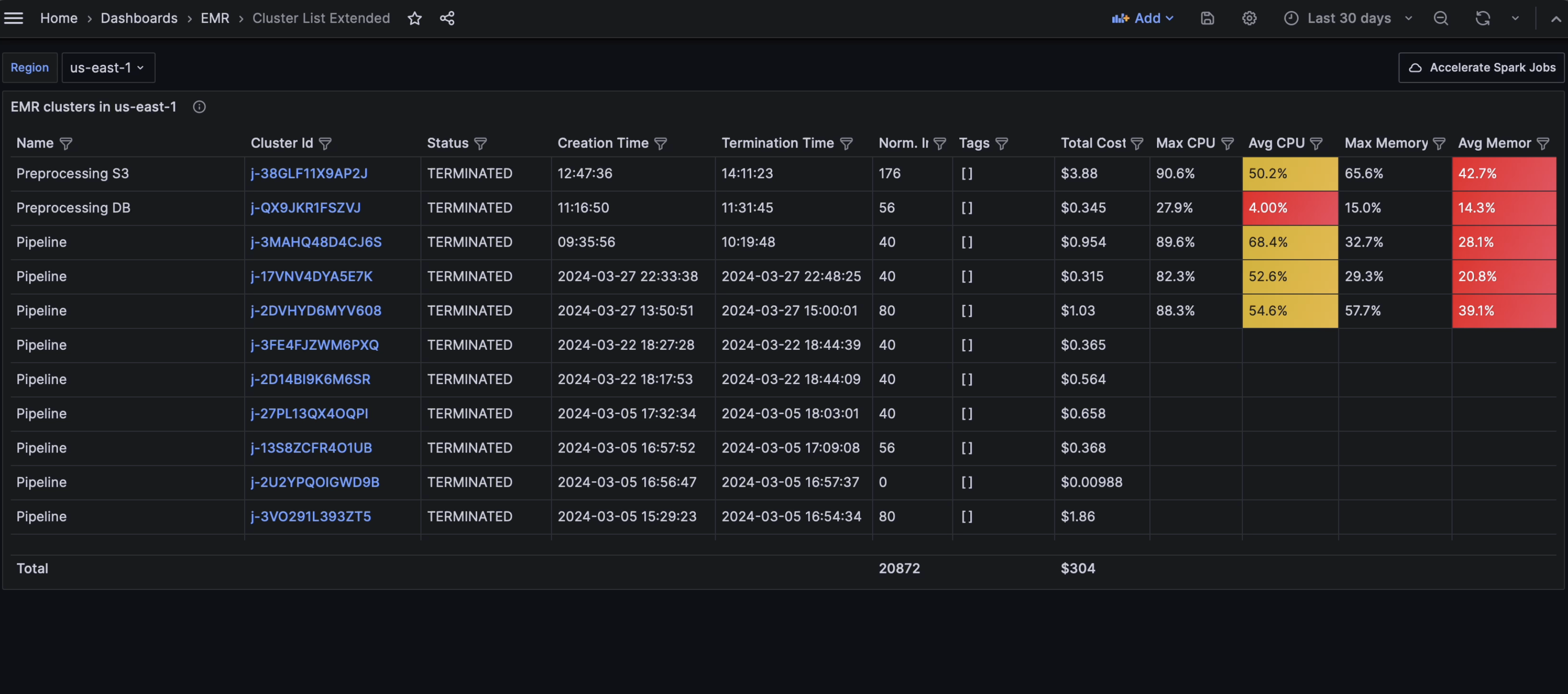Refresh the dashboard
Screen dimensions: 1568x694
pyautogui.click(x=1482, y=18)
